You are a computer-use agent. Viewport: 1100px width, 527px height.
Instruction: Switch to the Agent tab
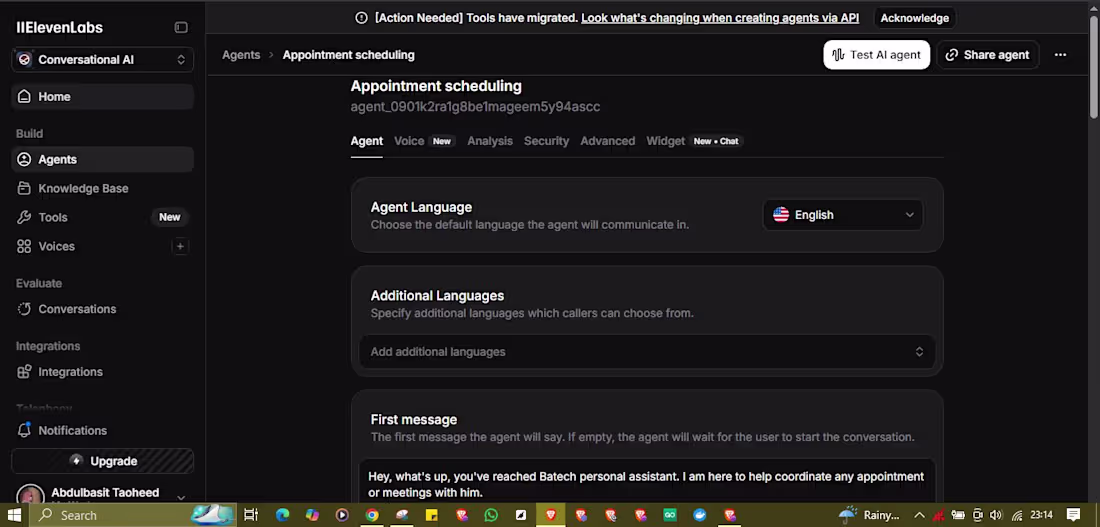click(366, 141)
